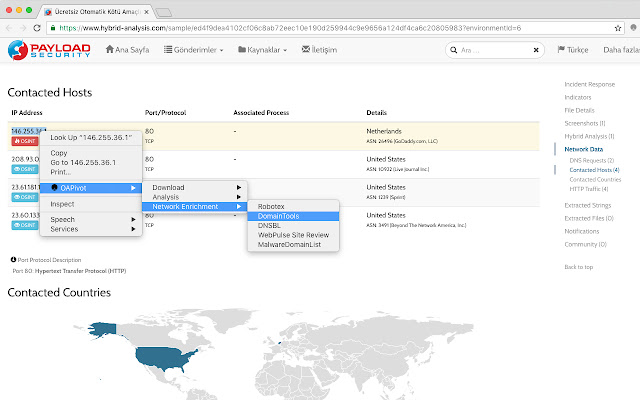Screen dimensions: 640x400
Task: Go to Ana Sayfa home link
Action: (130, 49)
